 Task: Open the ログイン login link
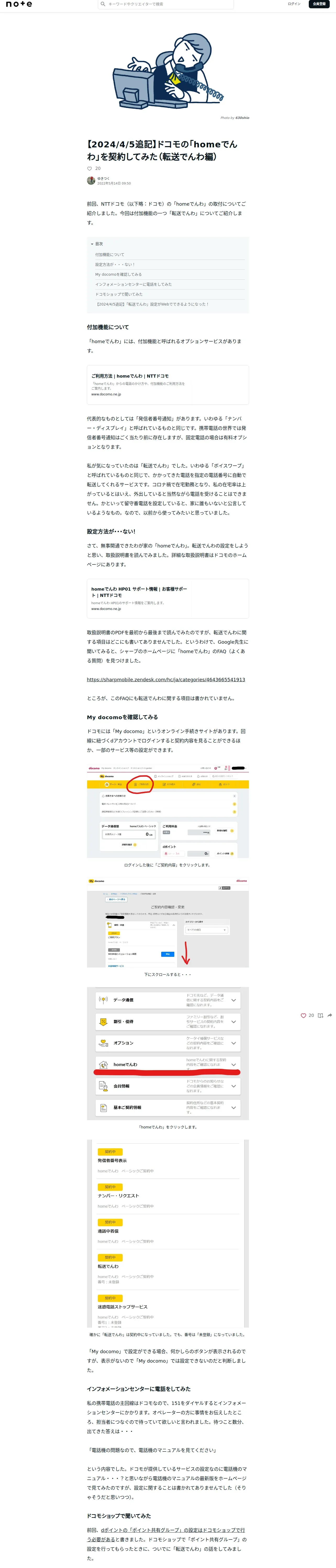click(x=294, y=4)
